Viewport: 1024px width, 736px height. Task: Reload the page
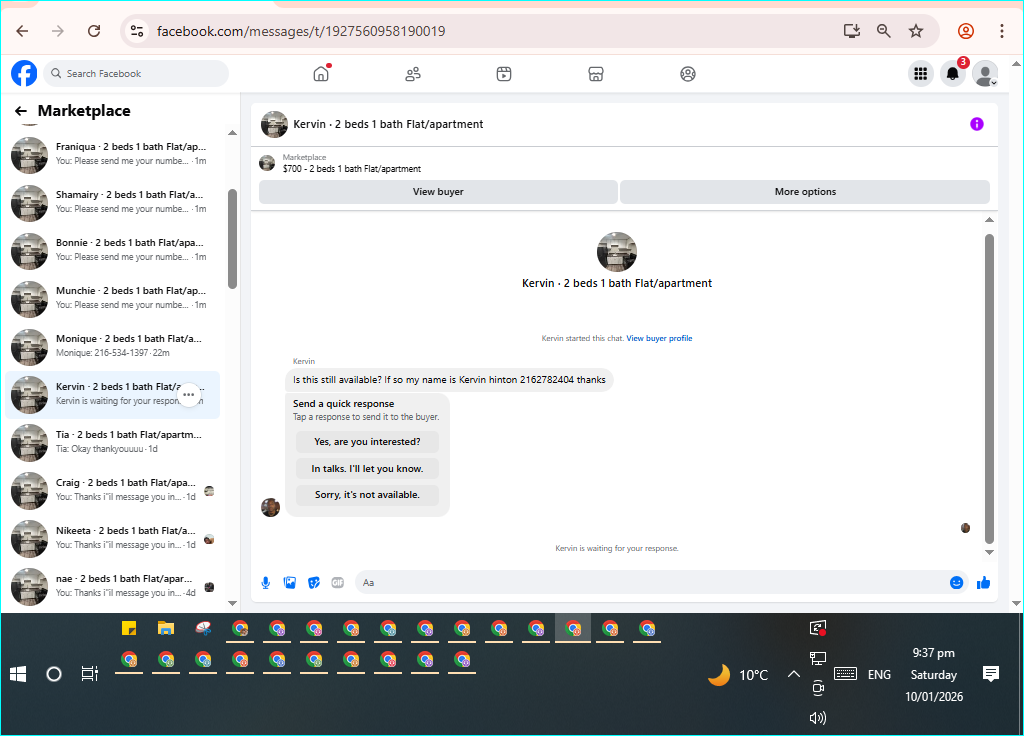click(94, 31)
